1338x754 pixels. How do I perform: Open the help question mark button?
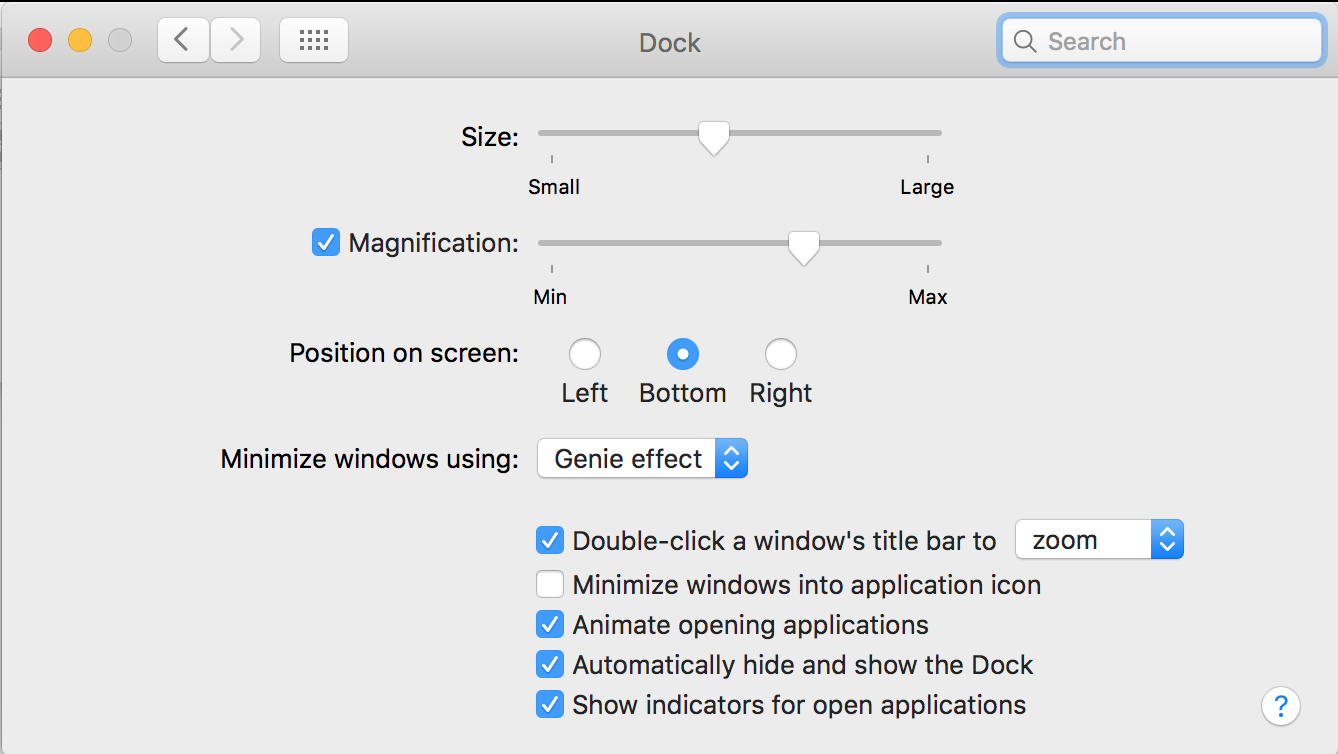pyautogui.click(x=1281, y=705)
